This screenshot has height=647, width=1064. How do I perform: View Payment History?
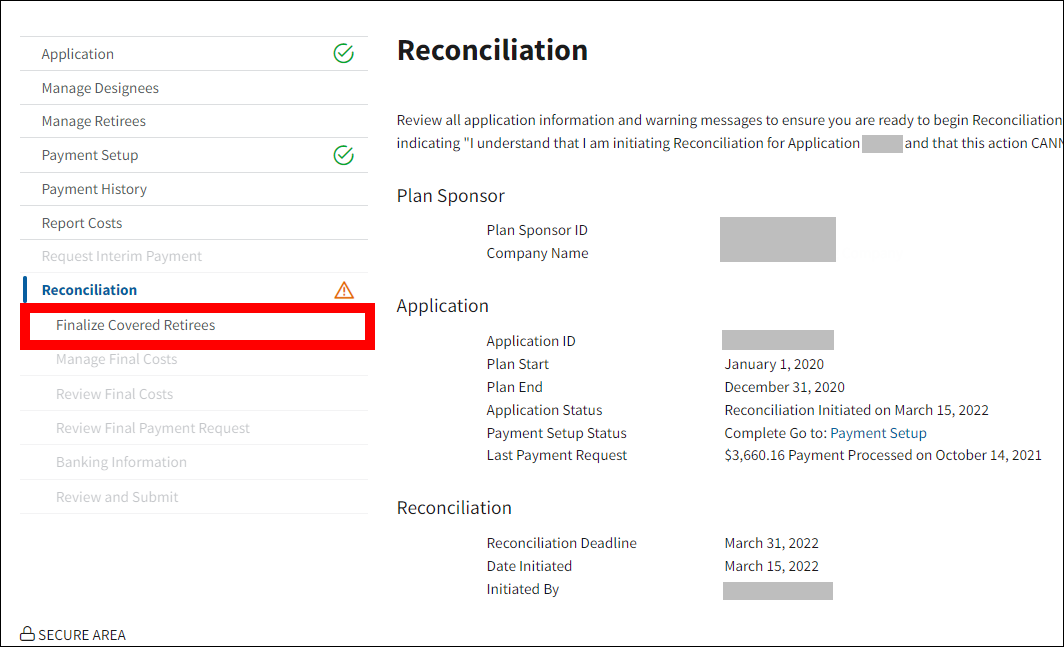tap(94, 189)
